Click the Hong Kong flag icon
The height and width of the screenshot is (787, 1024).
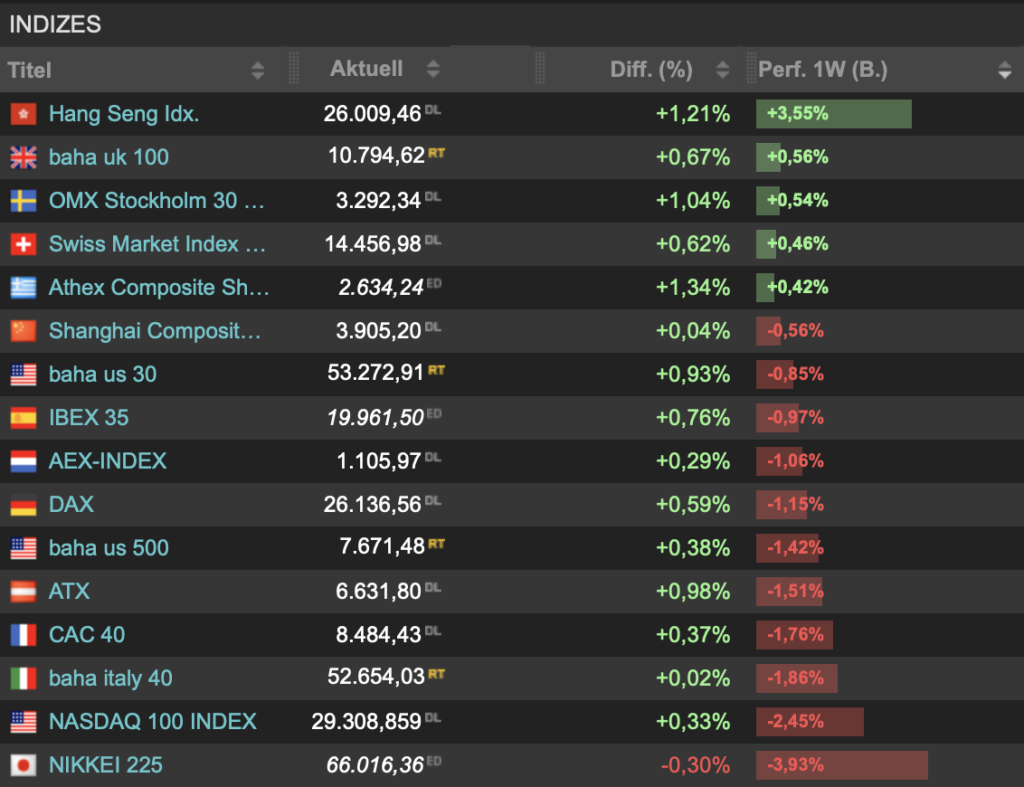(24, 114)
